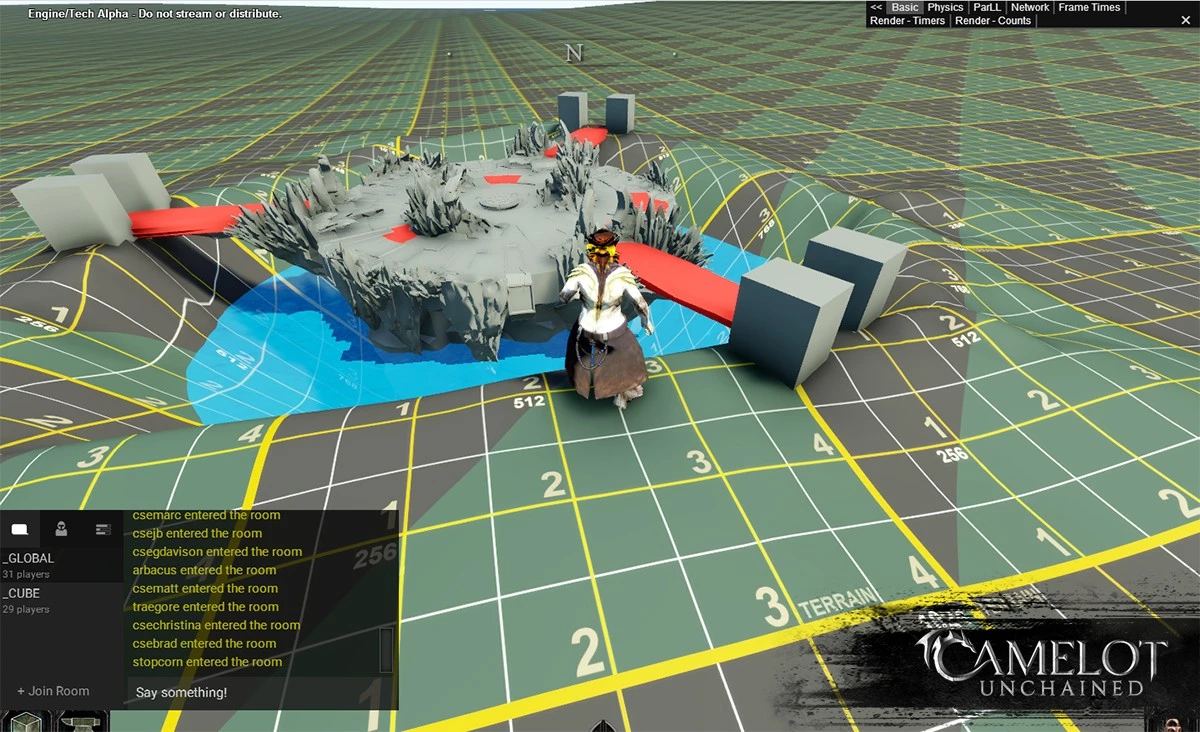This screenshot has height=732, width=1200.
Task: Open the ParLL tab
Action: point(987,7)
